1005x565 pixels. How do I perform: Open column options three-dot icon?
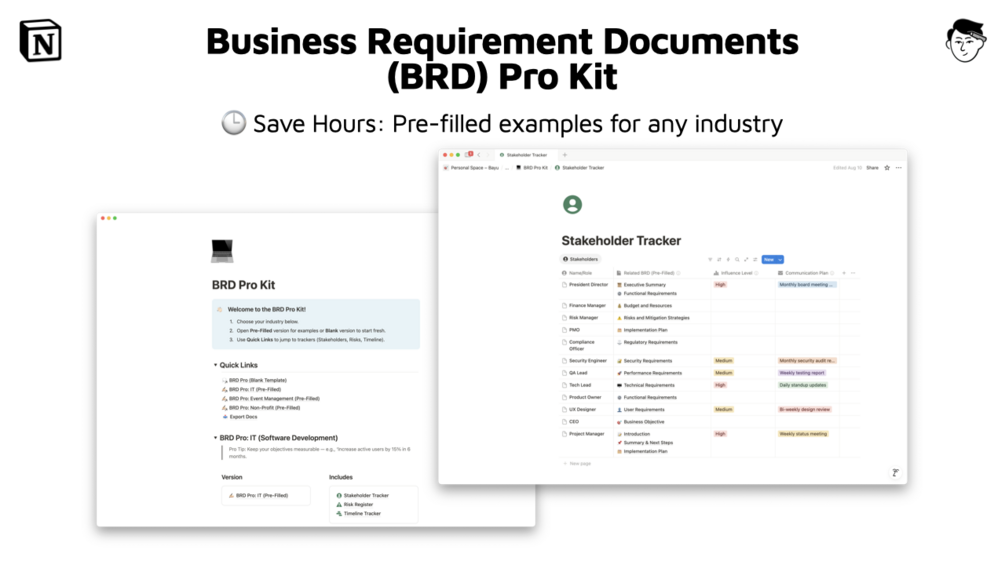click(x=853, y=273)
